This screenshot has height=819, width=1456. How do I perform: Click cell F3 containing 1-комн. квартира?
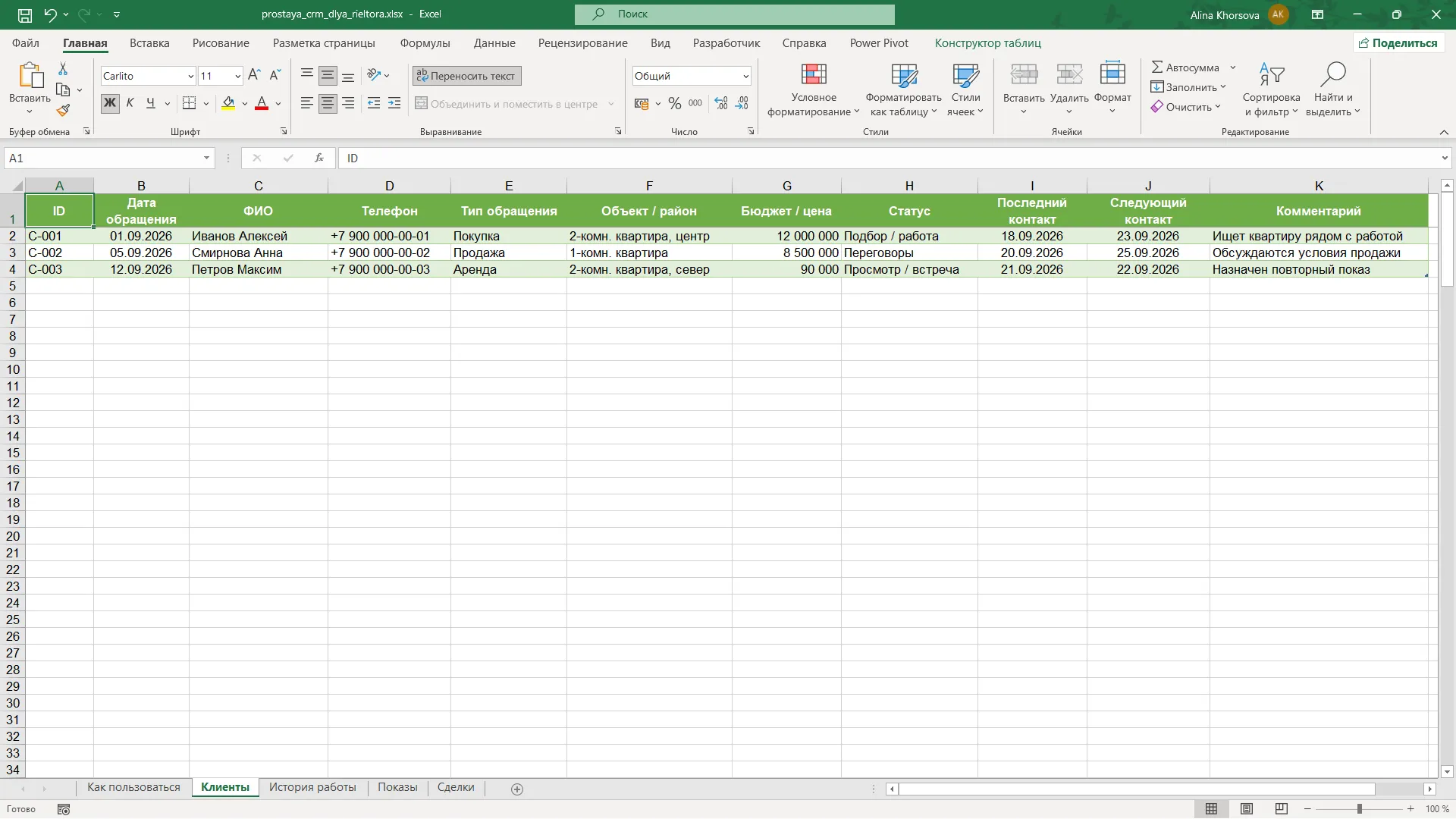point(649,253)
